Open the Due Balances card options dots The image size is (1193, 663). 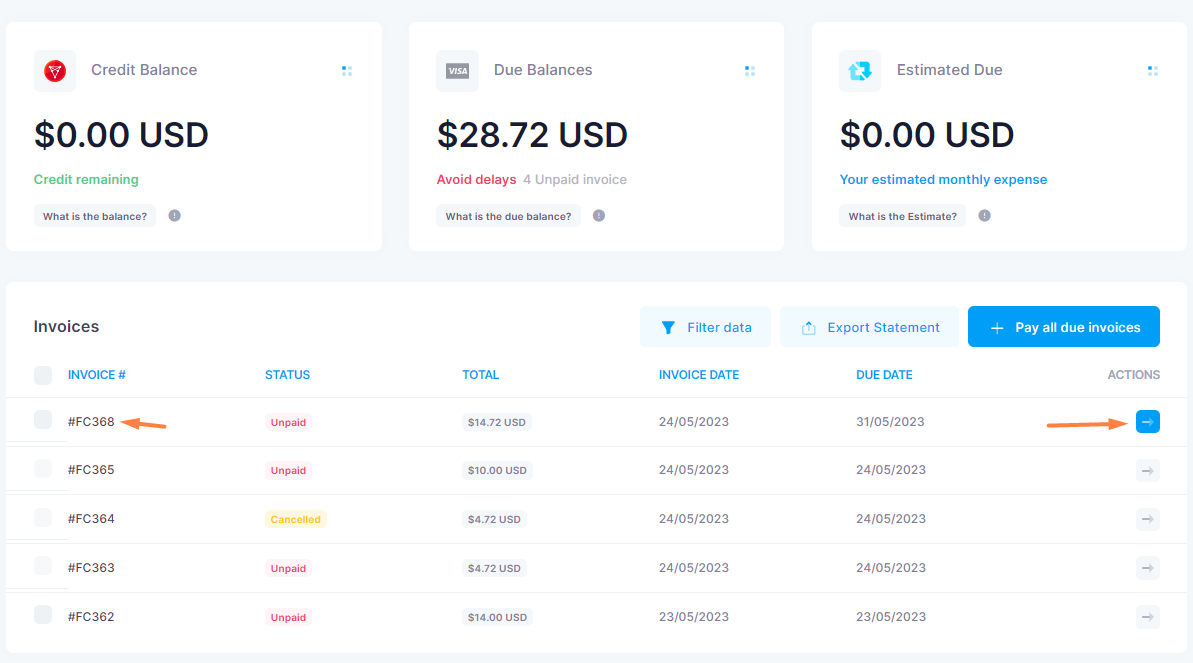749,71
